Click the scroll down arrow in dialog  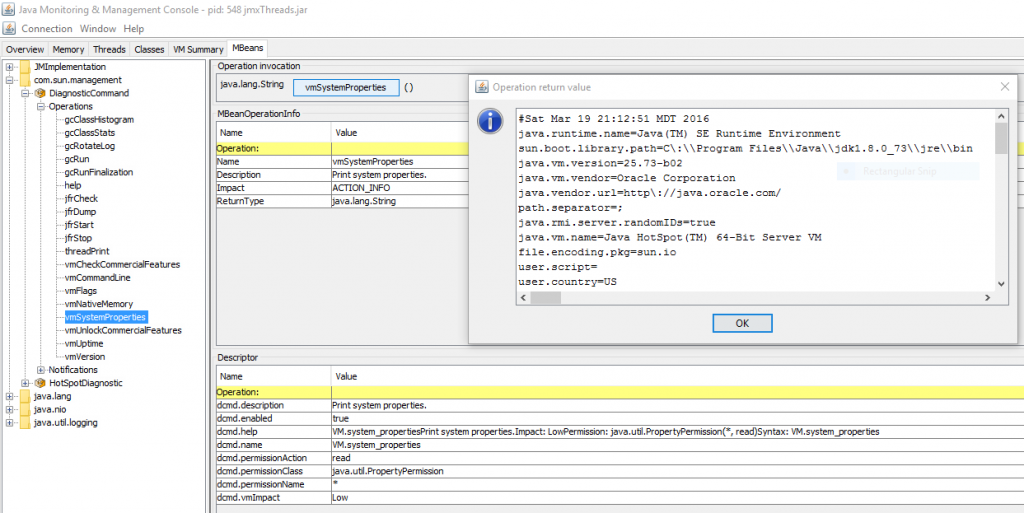pyautogui.click(x=1000, y=284)
